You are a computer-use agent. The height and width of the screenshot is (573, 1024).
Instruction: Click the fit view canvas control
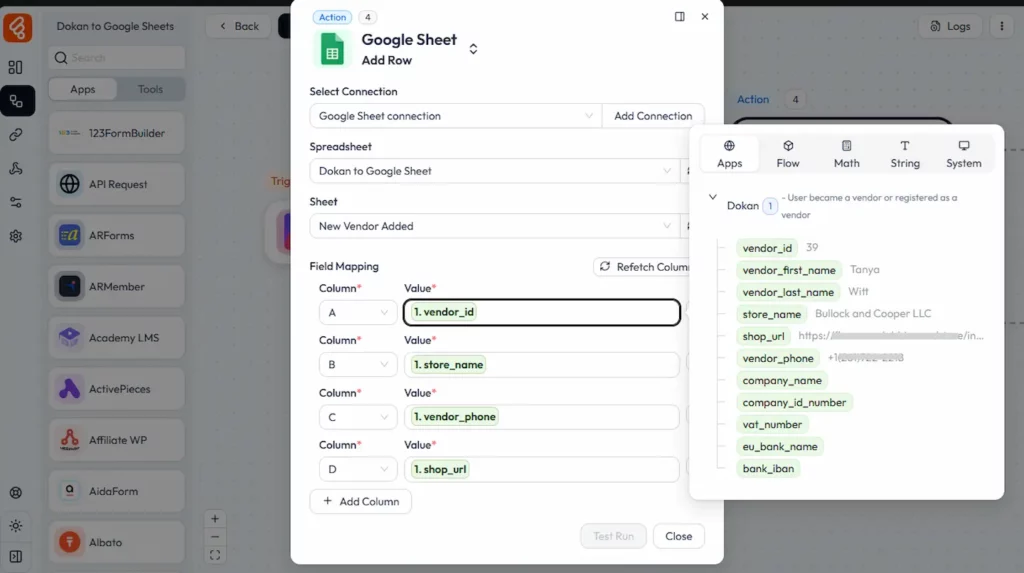[215, 555]
